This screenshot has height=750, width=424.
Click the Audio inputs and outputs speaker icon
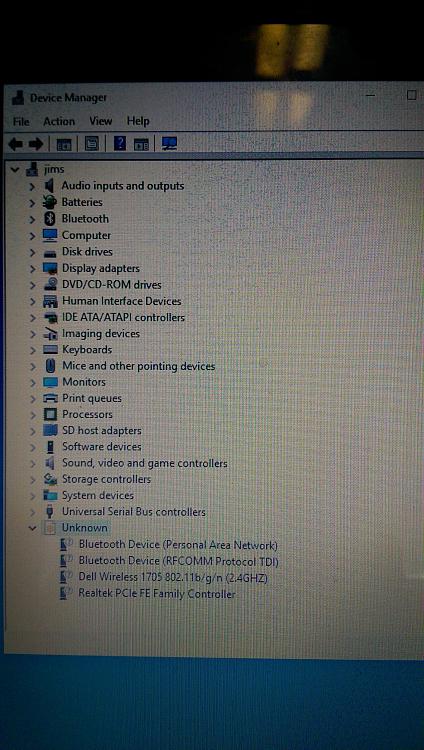(x=50, y=186)
